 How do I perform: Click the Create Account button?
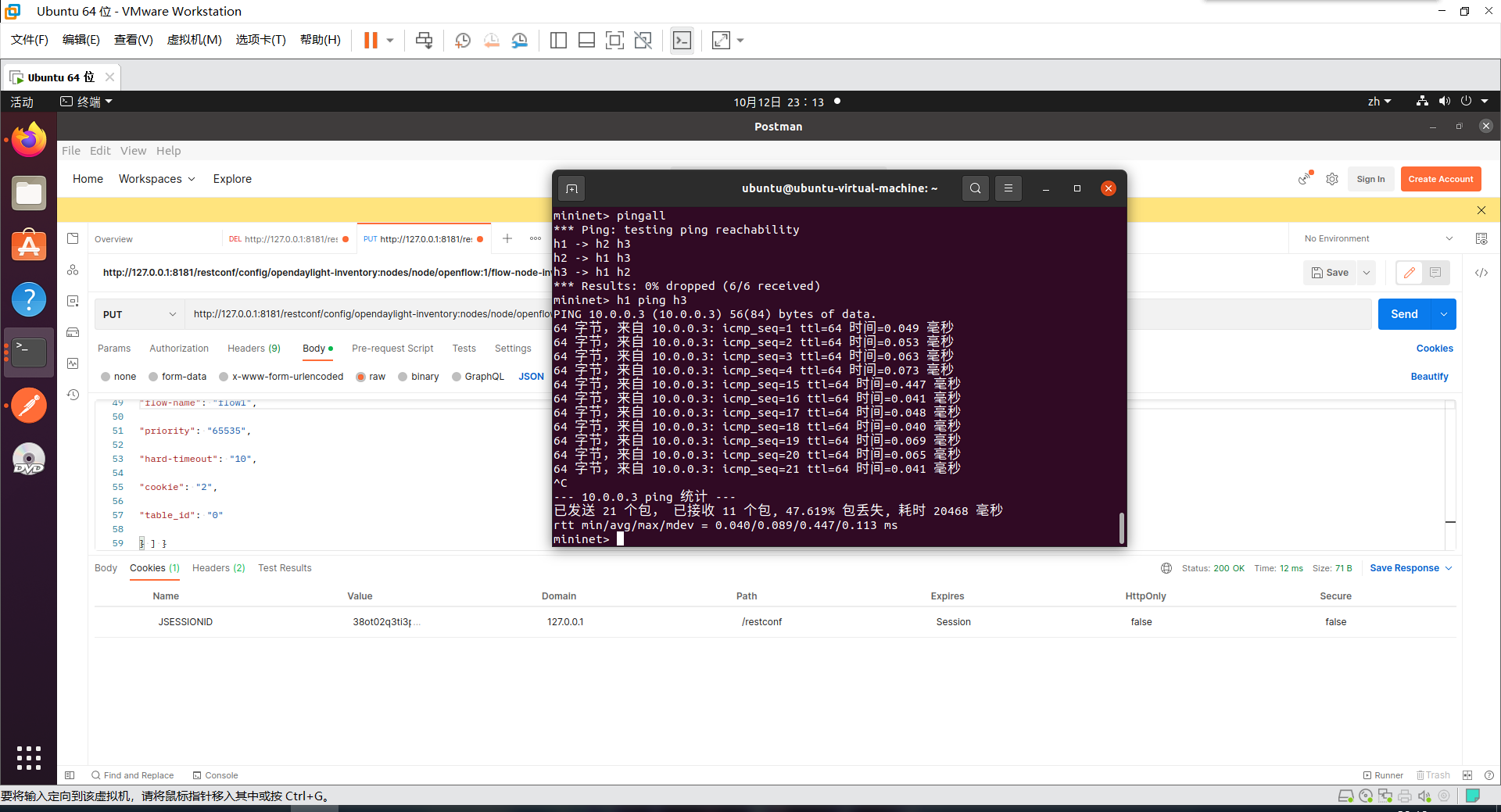pyautogui.click(x=1441, y=179)
